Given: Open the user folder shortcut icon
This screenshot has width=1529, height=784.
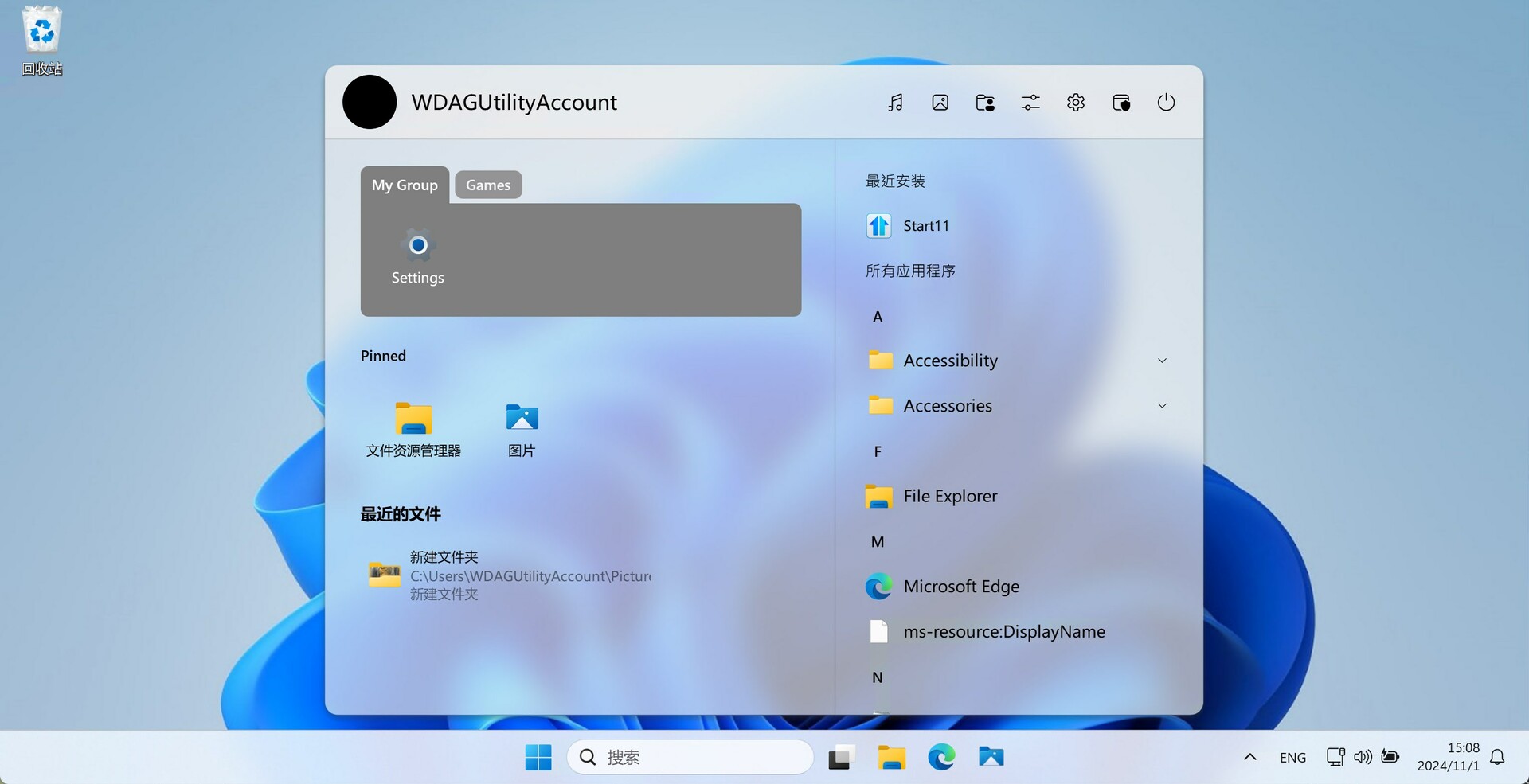Looking at the screenshot, I should [985, 103].
